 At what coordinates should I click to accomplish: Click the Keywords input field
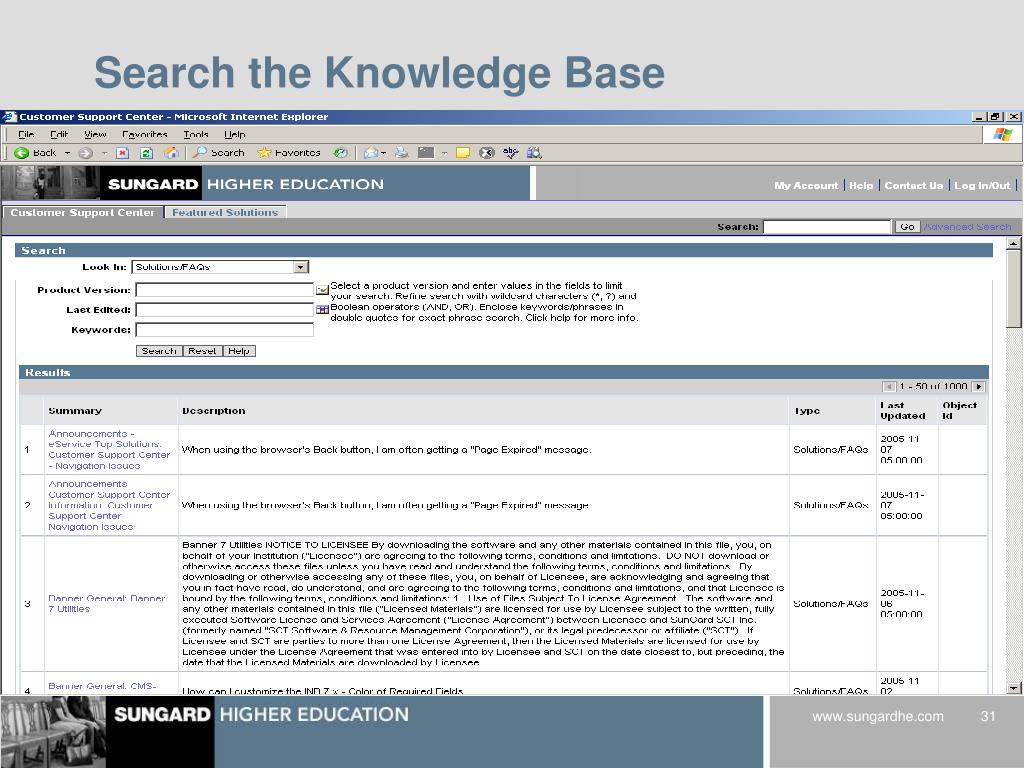pyautogui.click(x=225, y=330)
